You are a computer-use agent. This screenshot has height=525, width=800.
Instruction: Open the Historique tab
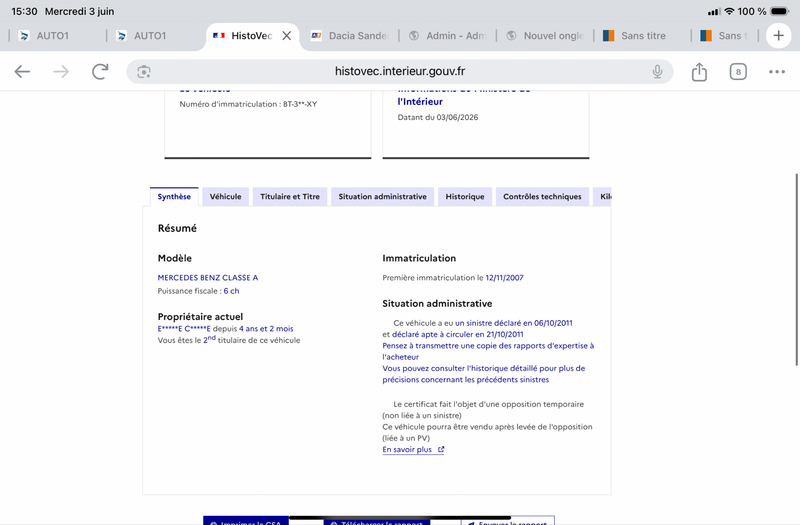click(465, 196)
